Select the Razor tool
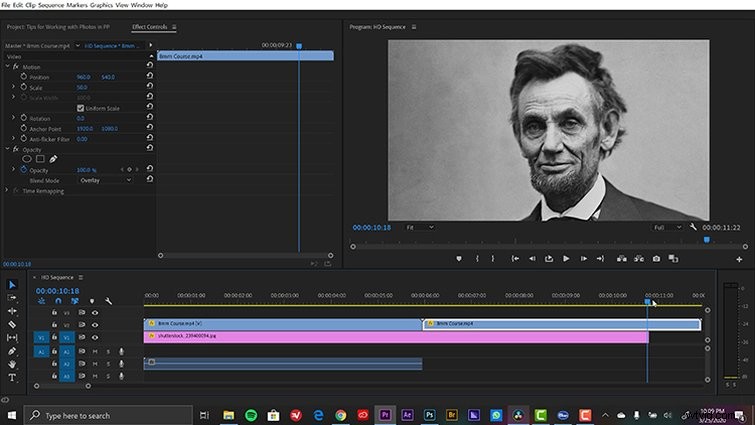 (x=12, y=324)
